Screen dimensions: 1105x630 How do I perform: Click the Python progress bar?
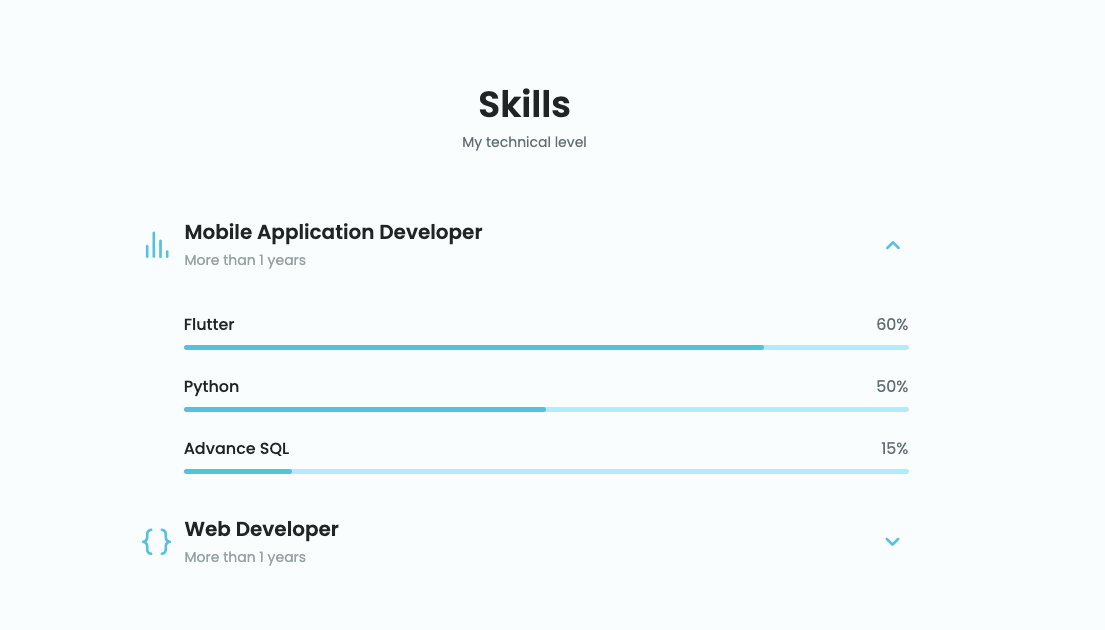click(546, 409)
